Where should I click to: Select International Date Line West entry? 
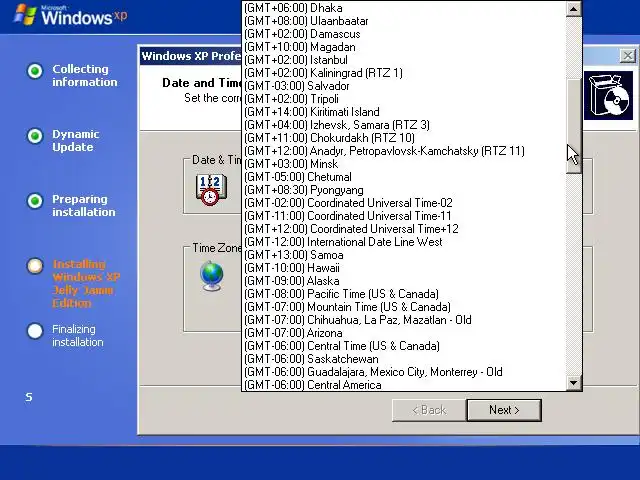coord(404,242)
